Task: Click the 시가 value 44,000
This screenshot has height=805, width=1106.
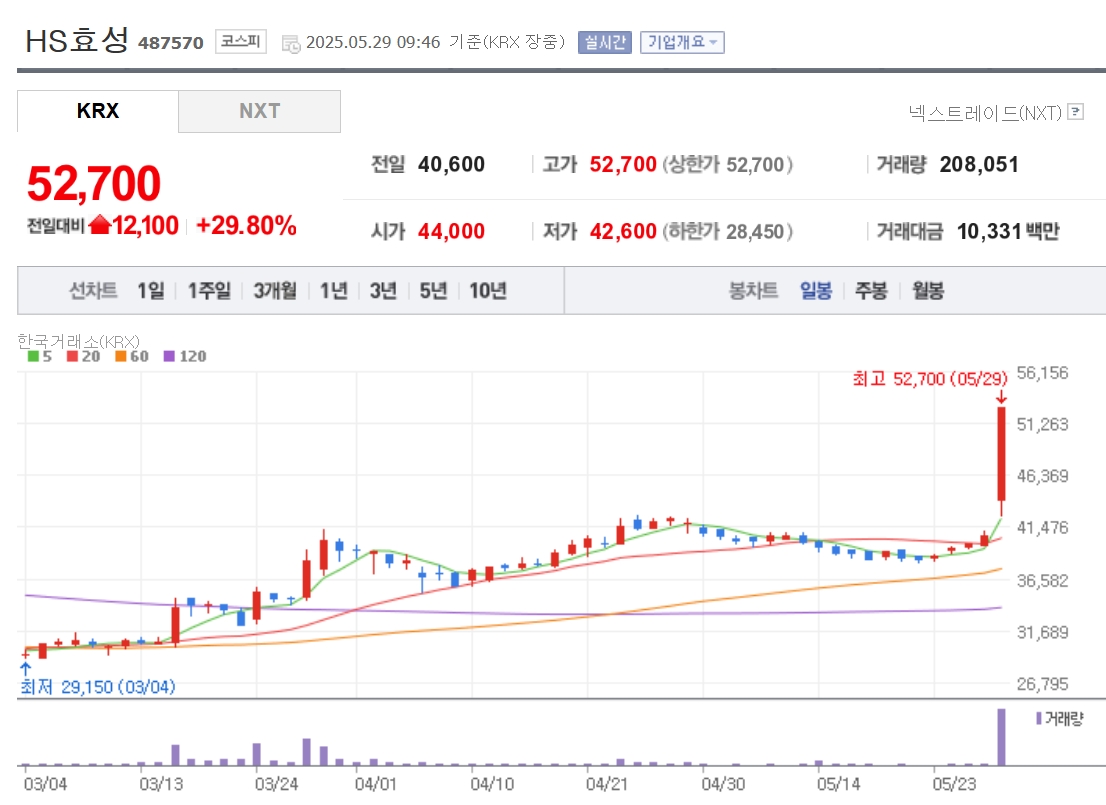Action: point(451,231)
